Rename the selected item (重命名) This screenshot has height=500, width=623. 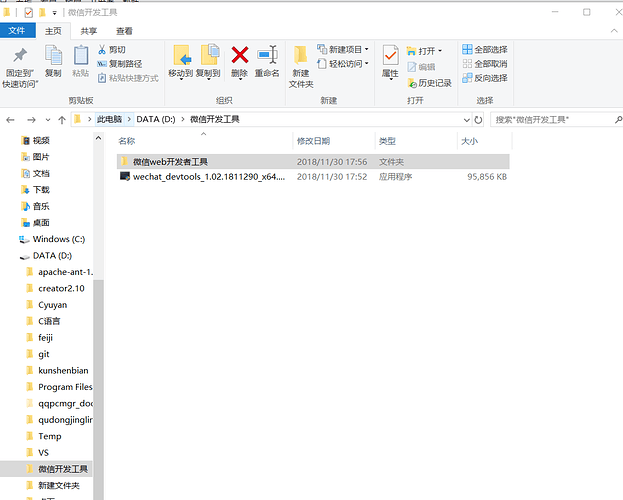(267, 62)
